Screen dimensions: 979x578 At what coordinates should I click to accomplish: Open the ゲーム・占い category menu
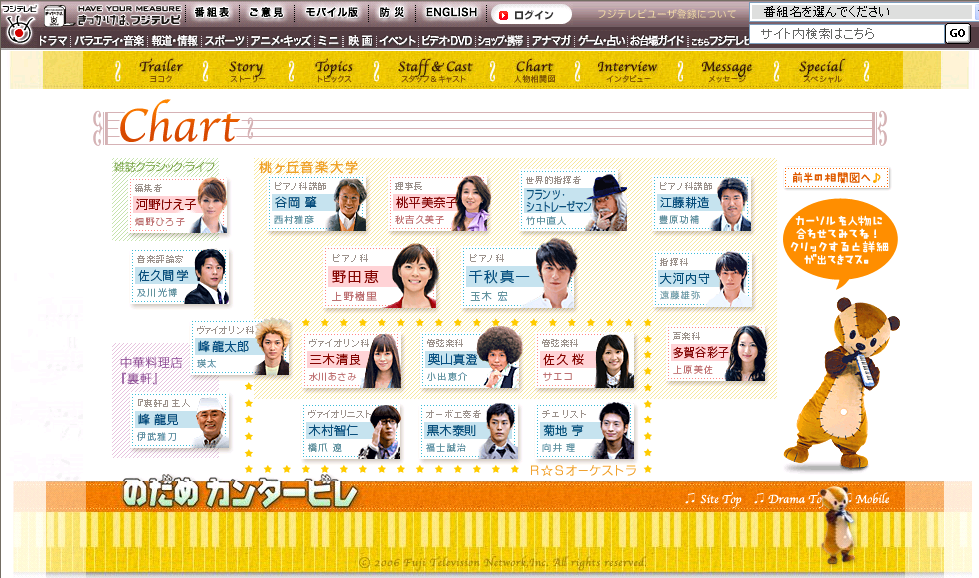point(601,41)
